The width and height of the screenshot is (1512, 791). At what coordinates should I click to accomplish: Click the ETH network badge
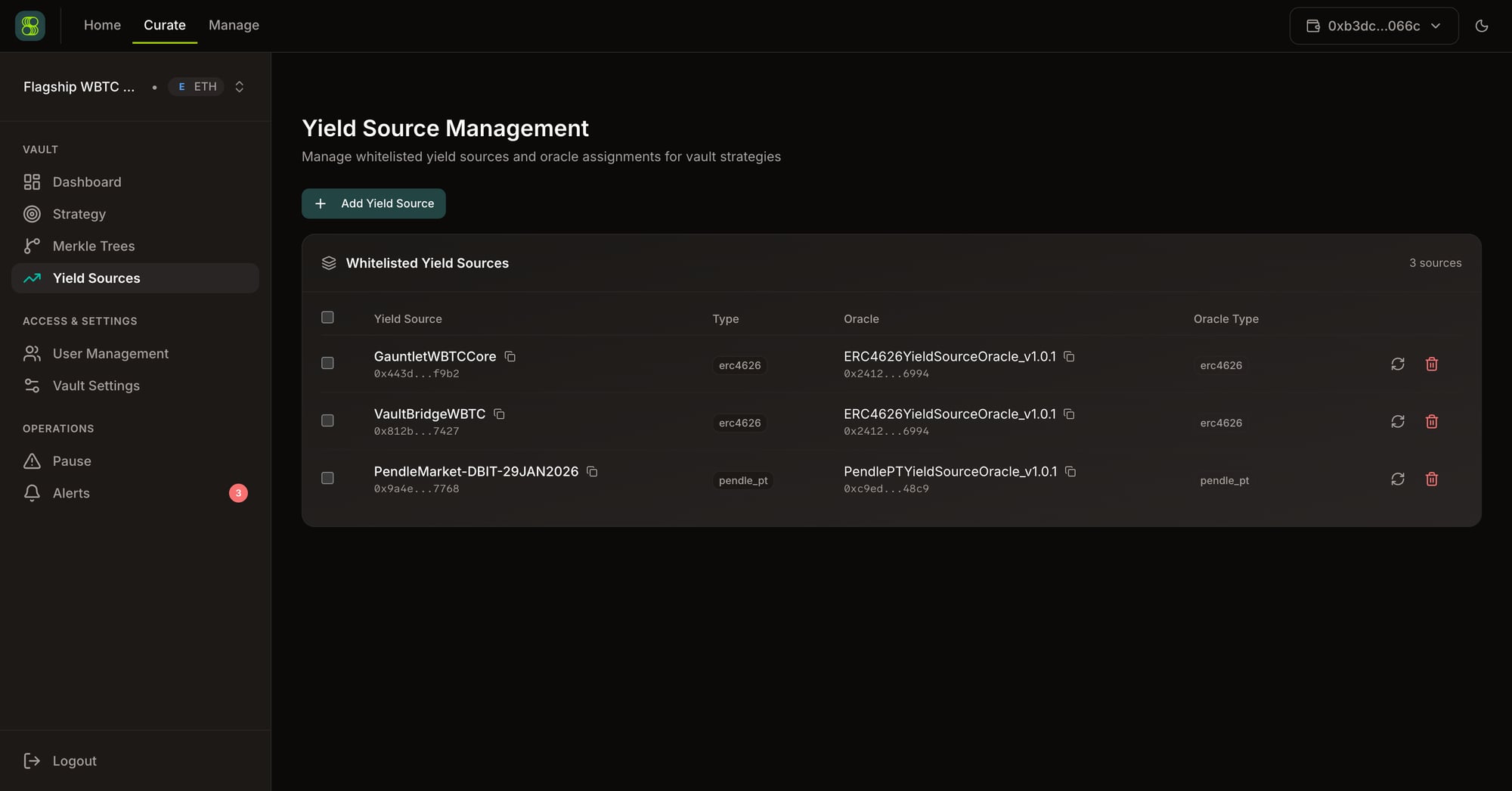click(197, 86)
